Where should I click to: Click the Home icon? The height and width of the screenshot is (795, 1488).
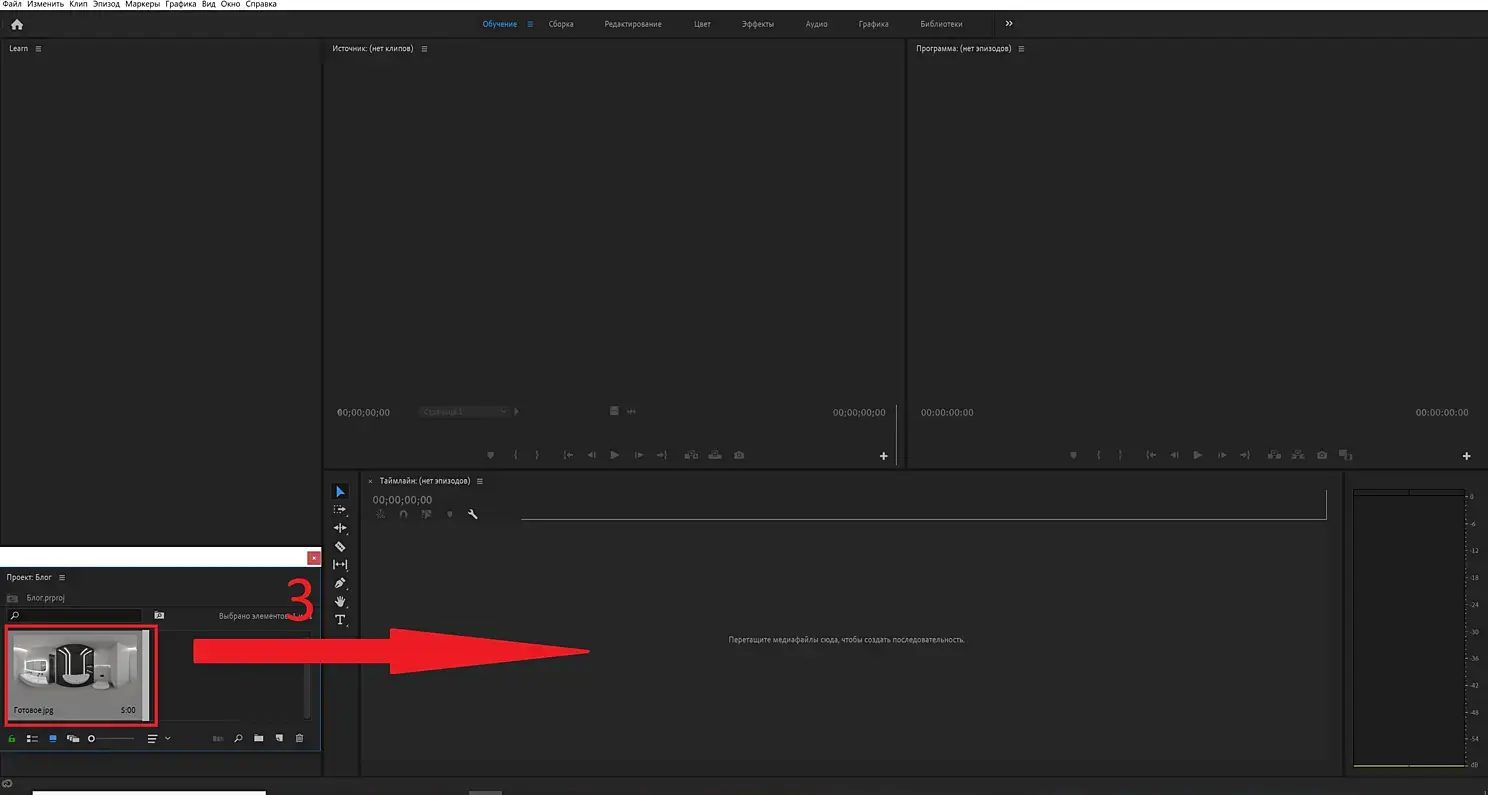[x=16, y=24]
